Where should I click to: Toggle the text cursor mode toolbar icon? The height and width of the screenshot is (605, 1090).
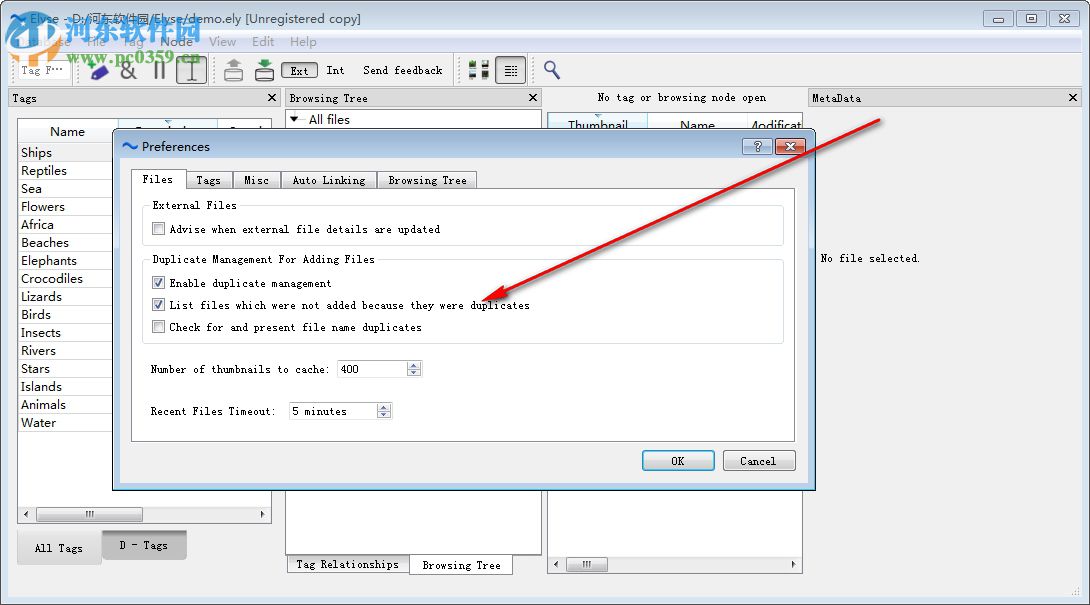pos(191,70)
